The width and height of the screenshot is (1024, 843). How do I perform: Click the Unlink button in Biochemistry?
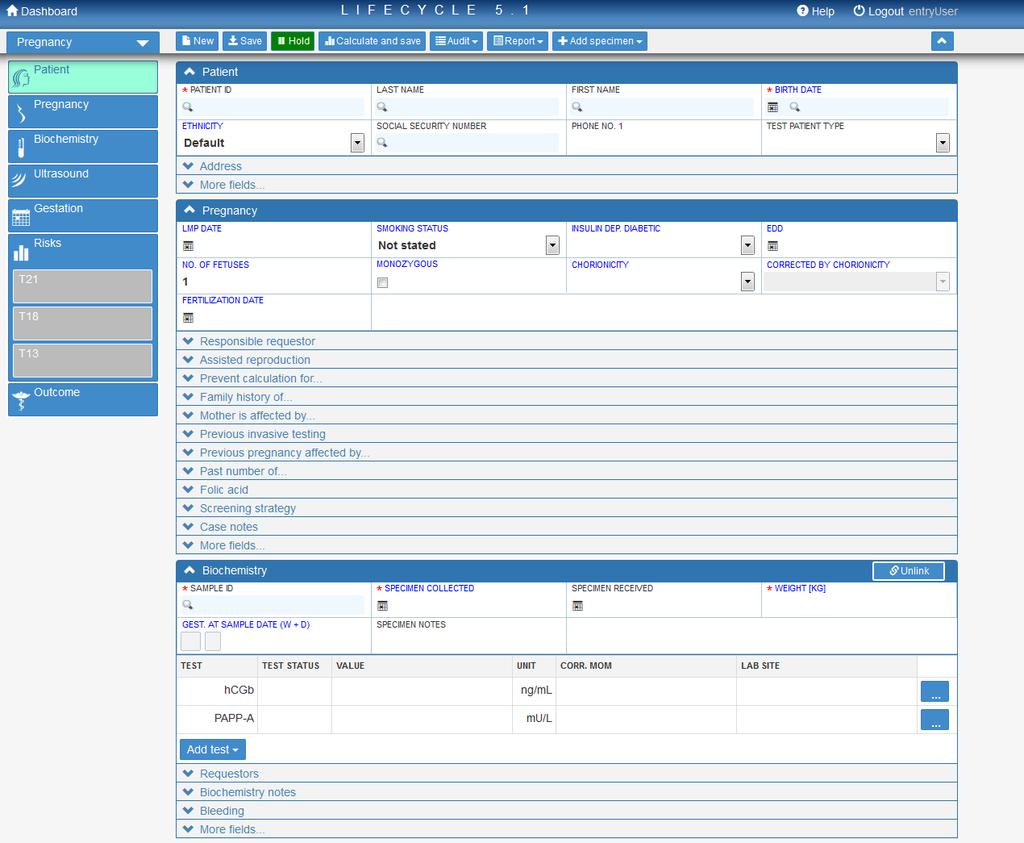coord(908,571)
